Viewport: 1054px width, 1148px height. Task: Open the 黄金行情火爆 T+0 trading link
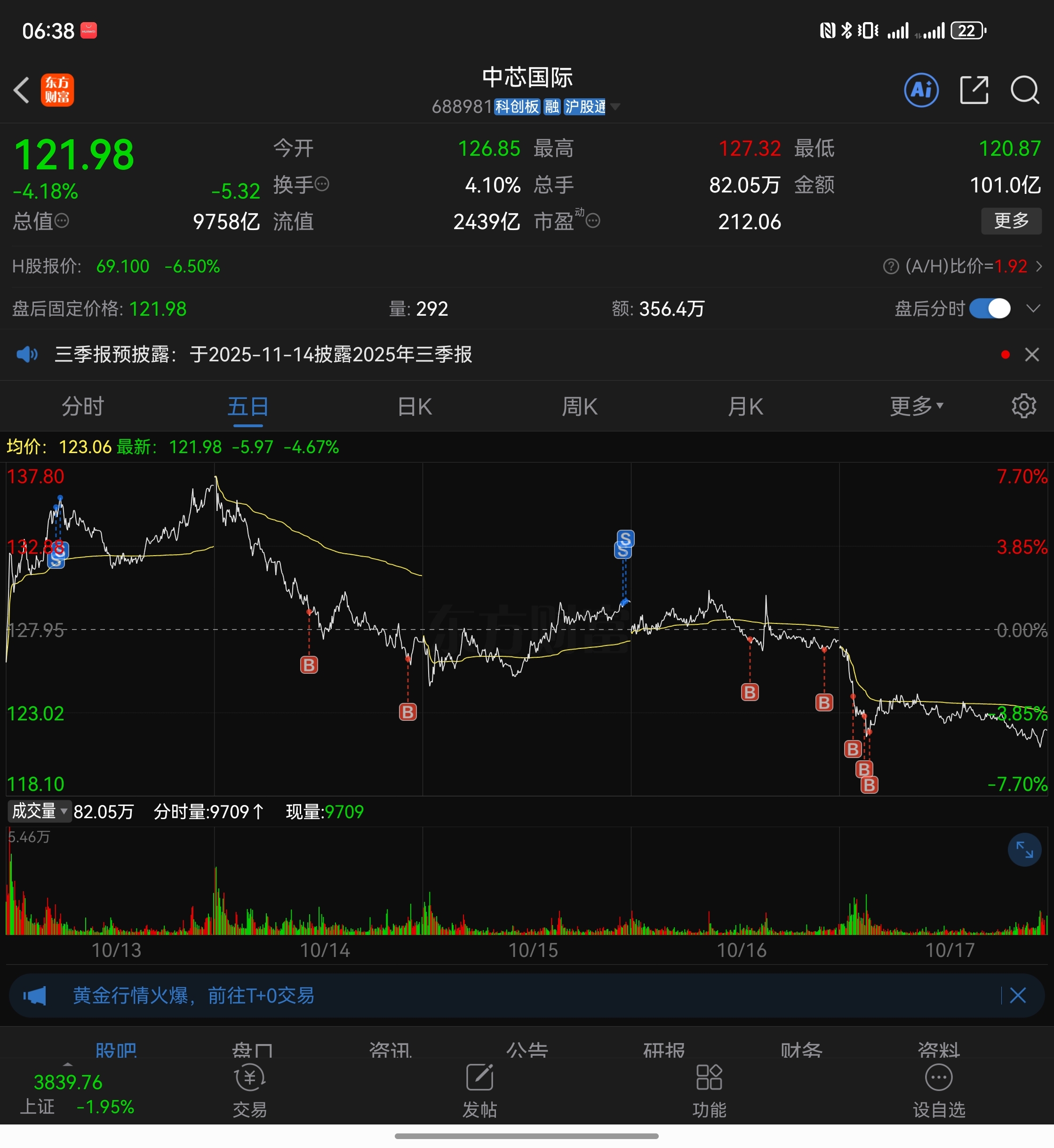point(194,996)
